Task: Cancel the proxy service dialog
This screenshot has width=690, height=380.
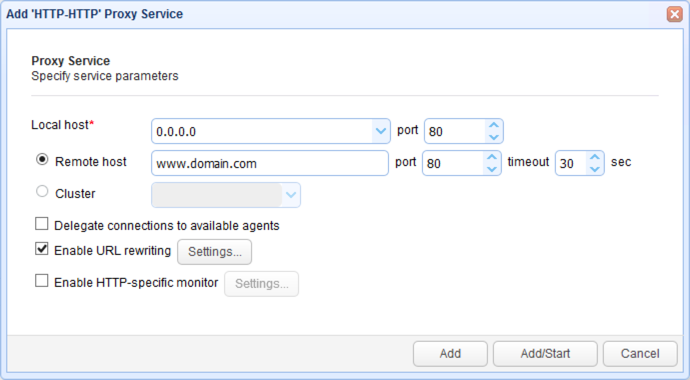Action: coord(640,354)
